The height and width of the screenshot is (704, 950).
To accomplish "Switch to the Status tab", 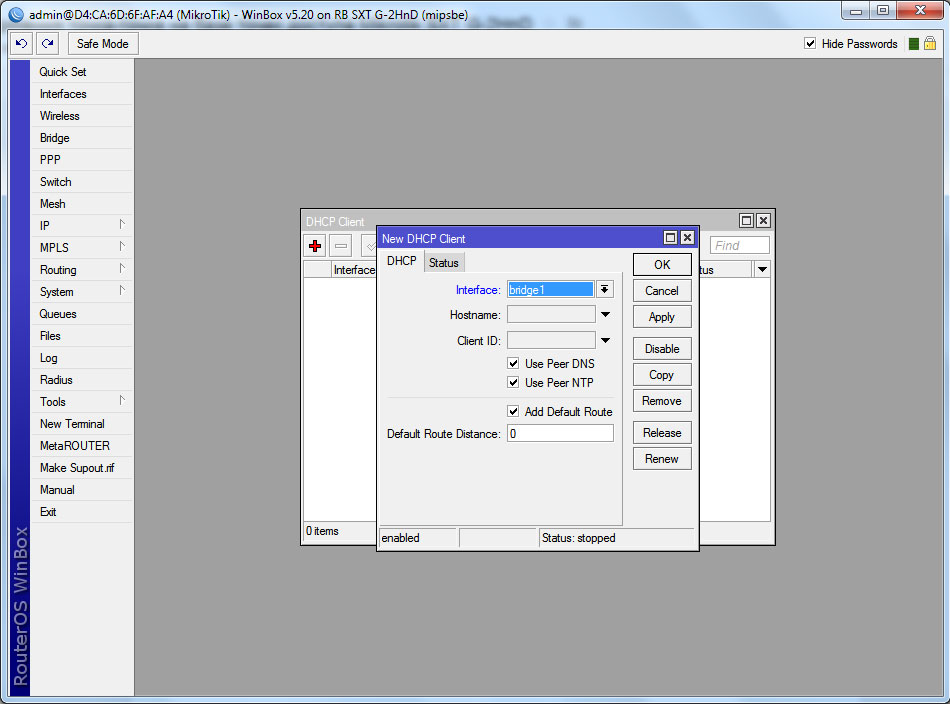I will (444, 263).
